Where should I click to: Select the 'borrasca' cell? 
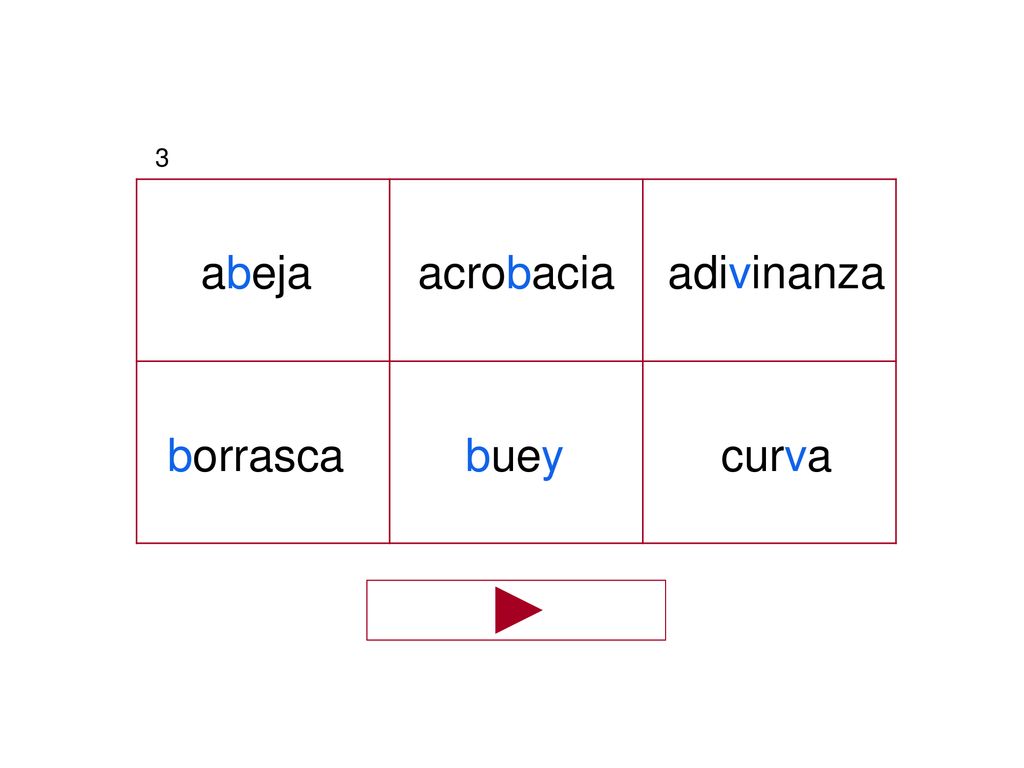[263, 452]
